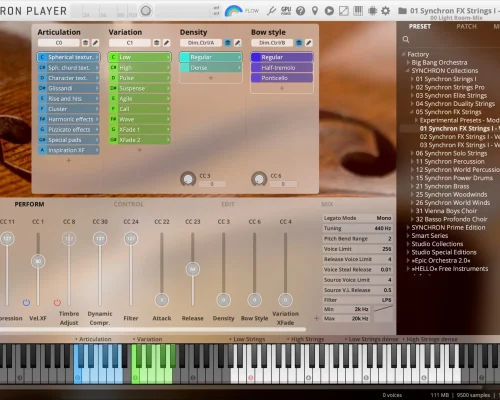
Task: Collapse 05 Synchron FX Strings folder
Action: tap(412, 112)
